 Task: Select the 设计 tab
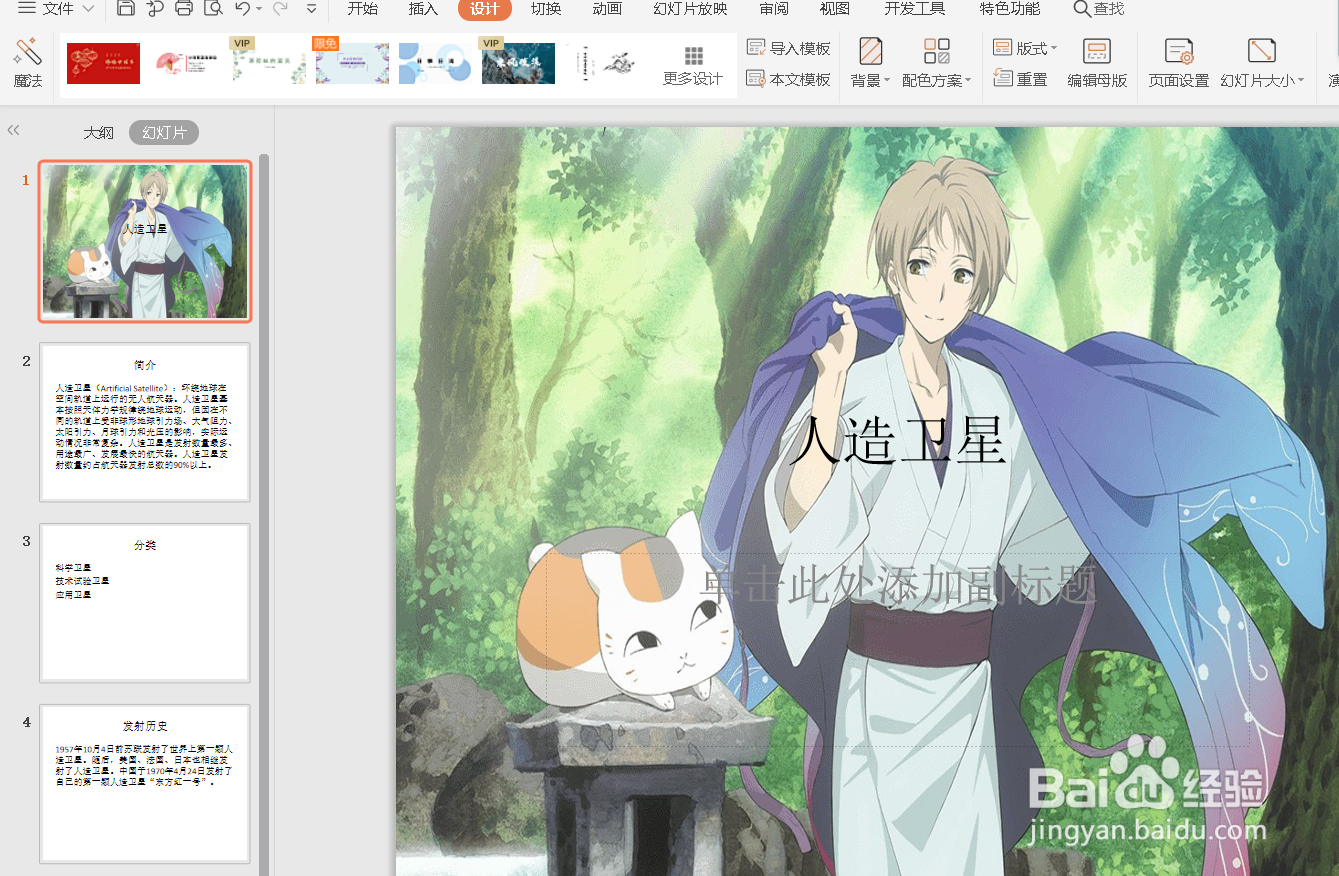[x=485, y=9]
